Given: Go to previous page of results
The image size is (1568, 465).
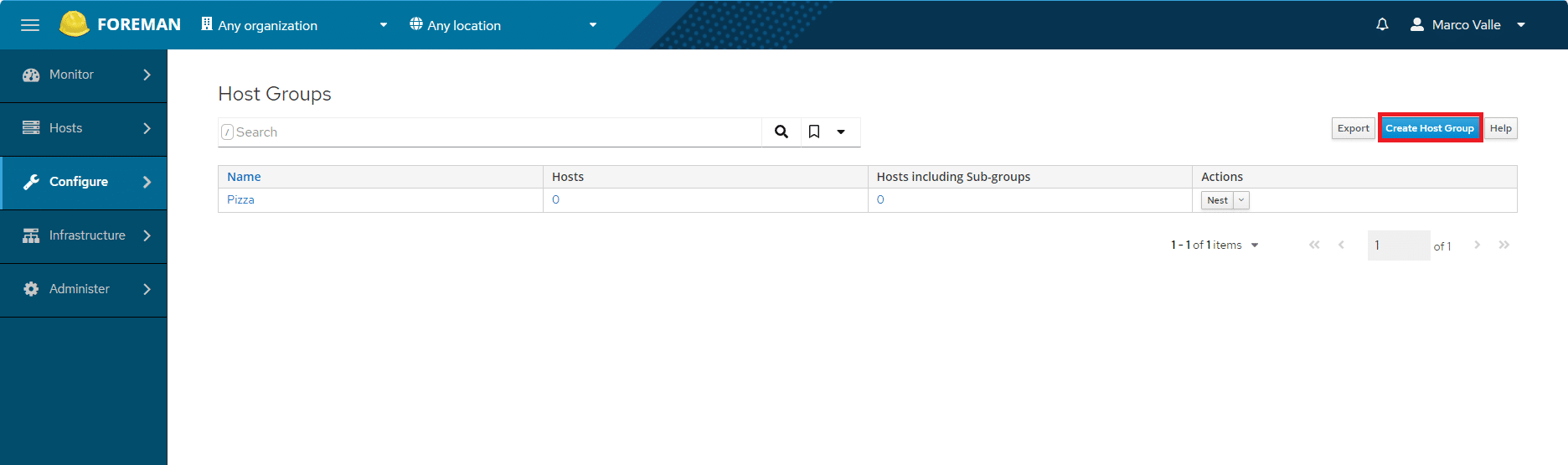Looking at the screenshot, I should (1342, 245).
